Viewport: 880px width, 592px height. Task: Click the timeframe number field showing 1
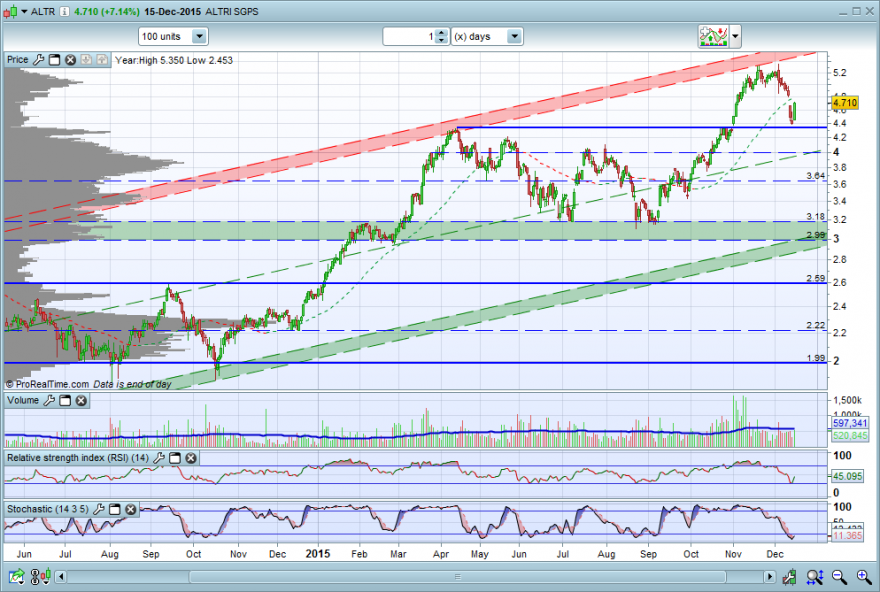409,36
